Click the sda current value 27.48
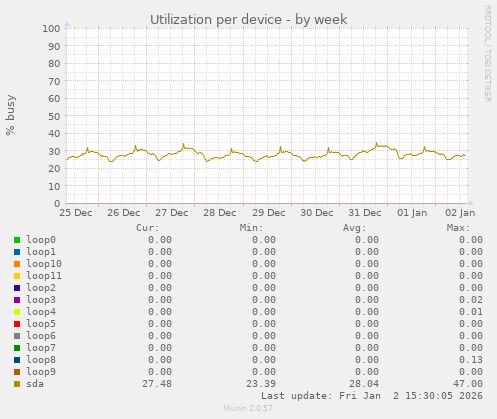 (x=157, y=384)
